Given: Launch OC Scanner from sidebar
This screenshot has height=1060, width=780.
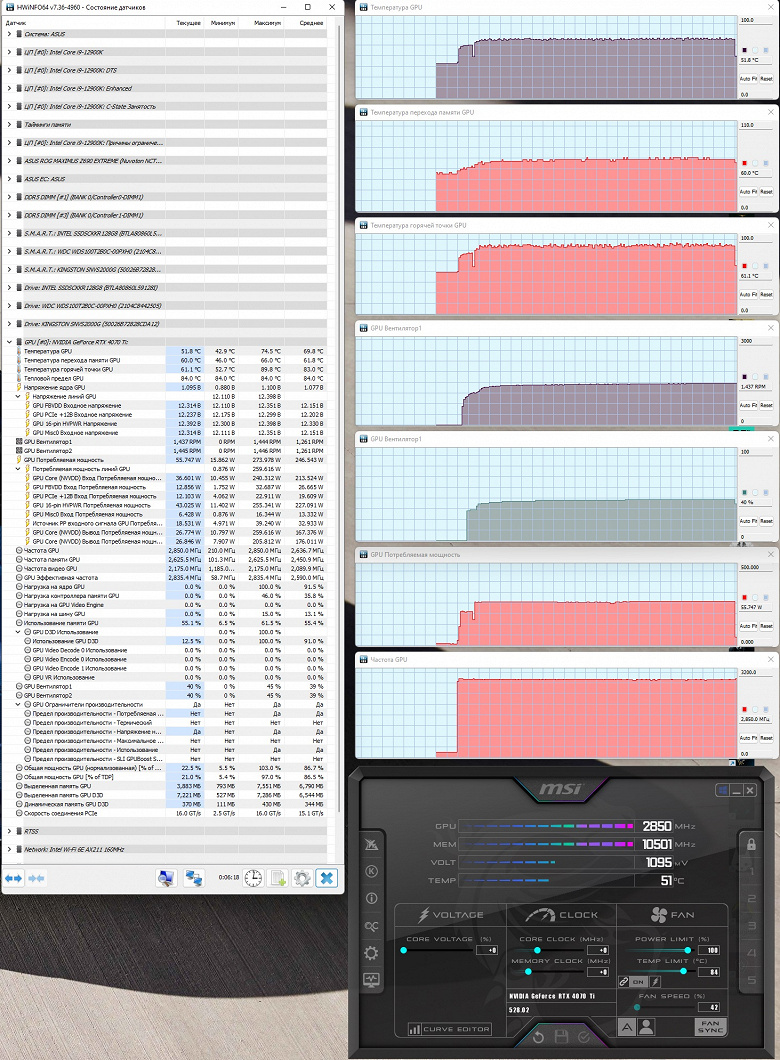Looking at the screenshot, I should [x=371, y=926].
